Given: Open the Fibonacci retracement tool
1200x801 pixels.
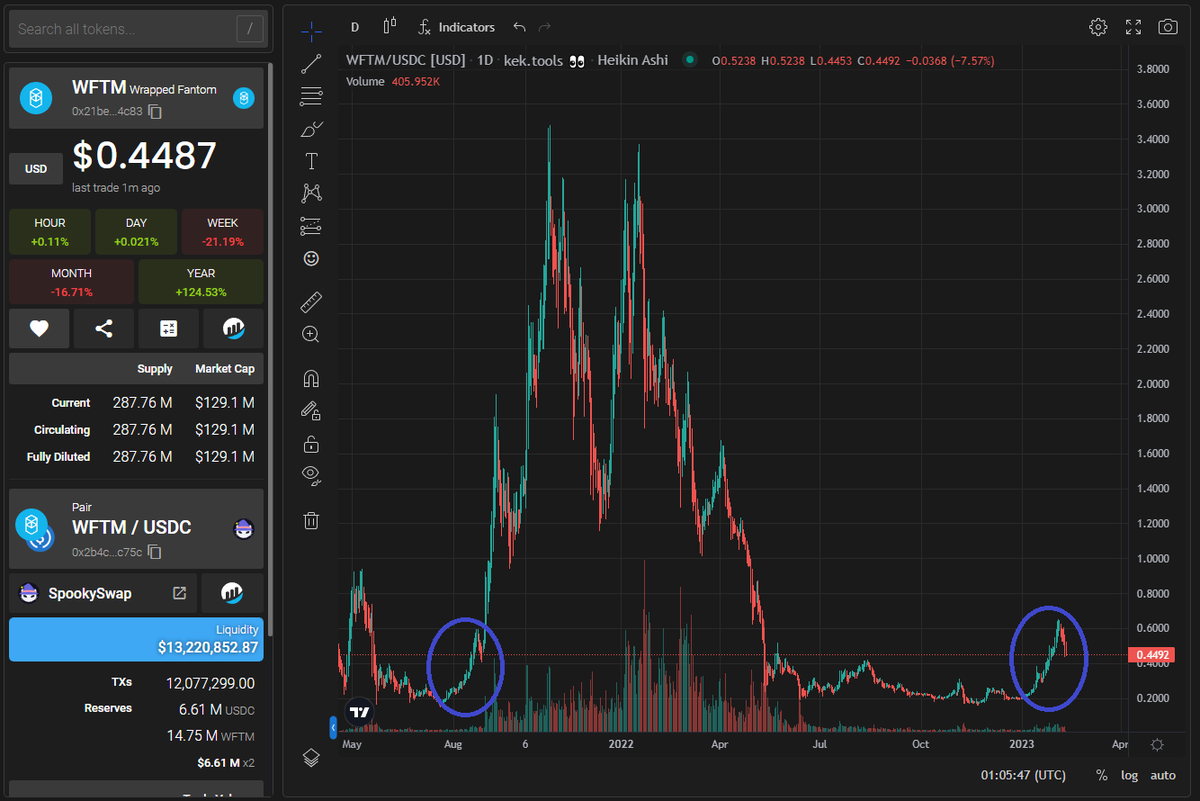Looking at the screenshot, I should tap(311, 97).
